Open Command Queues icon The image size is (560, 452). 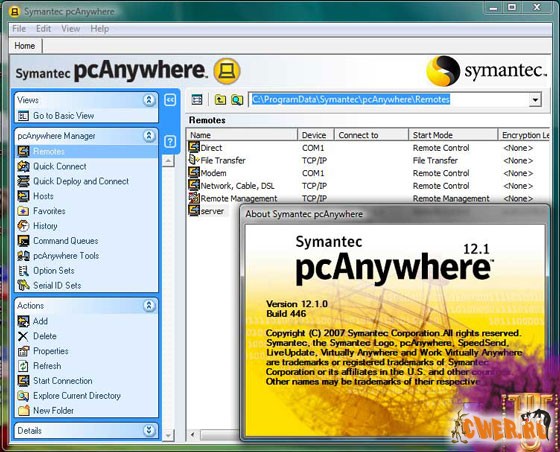(x=23, y=241)
